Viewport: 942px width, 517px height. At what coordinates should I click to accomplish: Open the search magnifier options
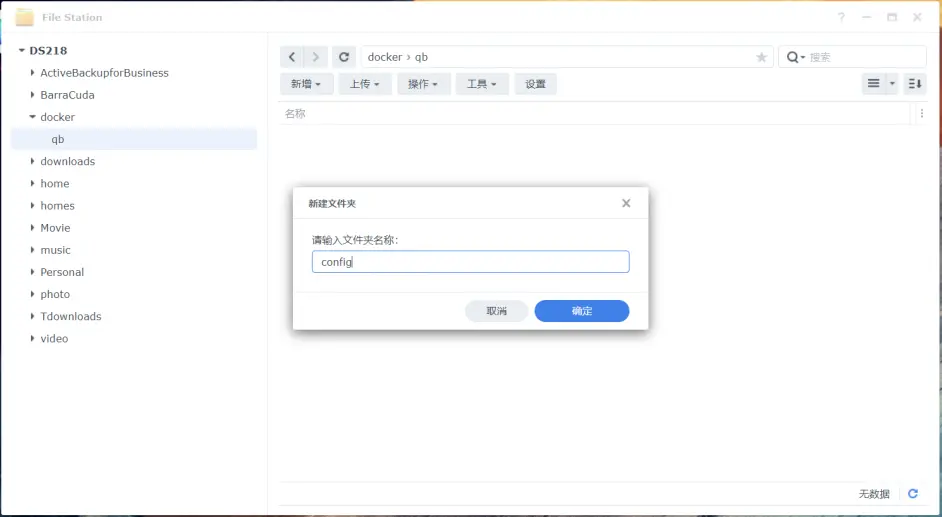click(795, 57)
